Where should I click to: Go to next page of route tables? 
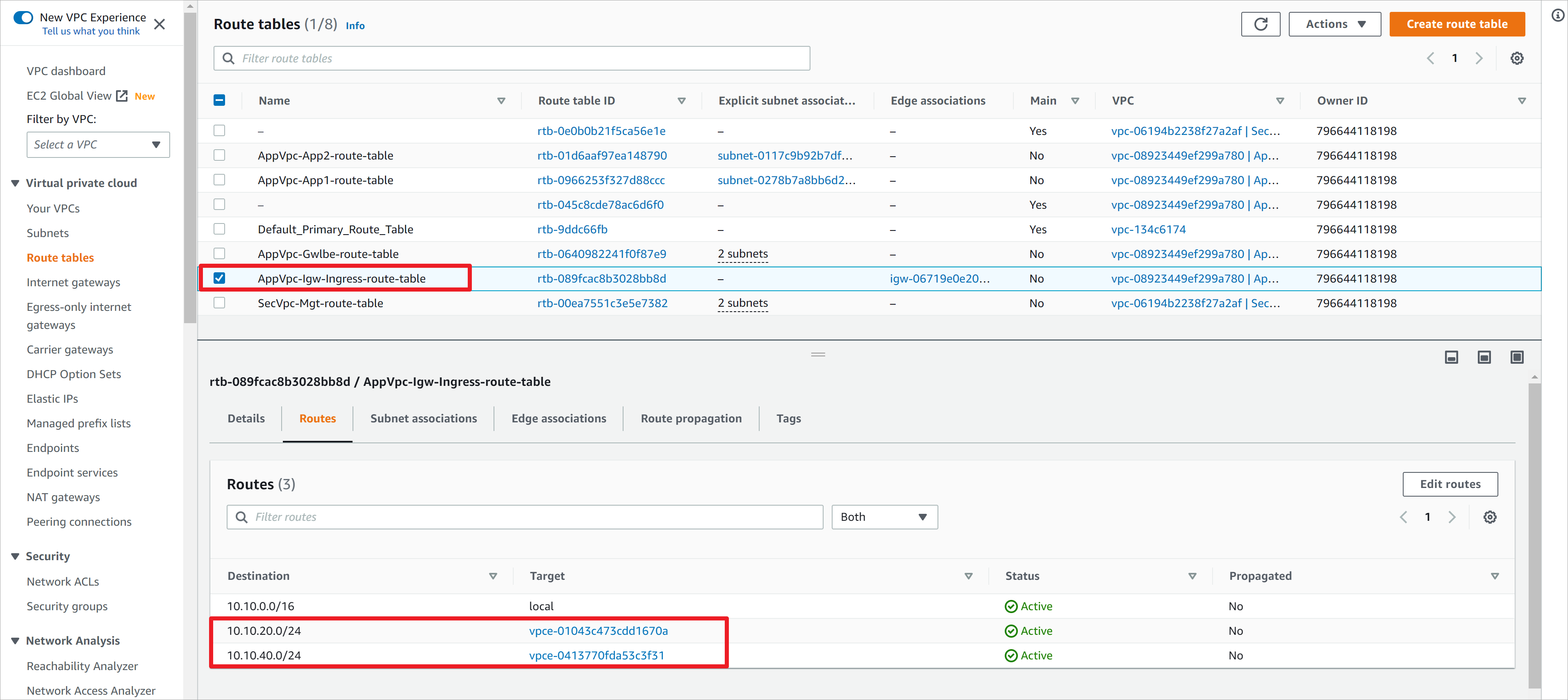click(1479, 58)
